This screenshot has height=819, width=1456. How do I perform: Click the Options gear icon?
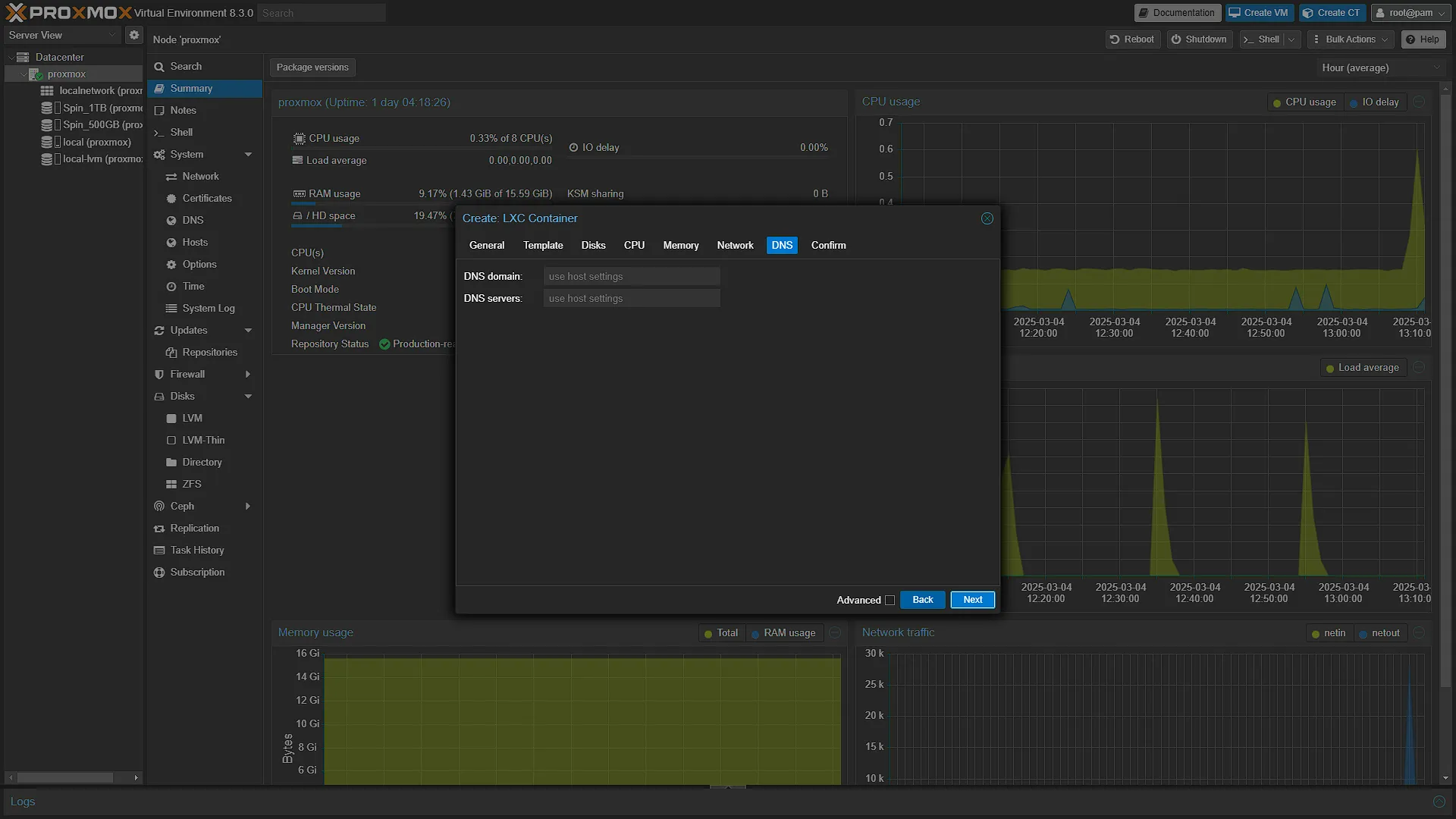(171, 265)
